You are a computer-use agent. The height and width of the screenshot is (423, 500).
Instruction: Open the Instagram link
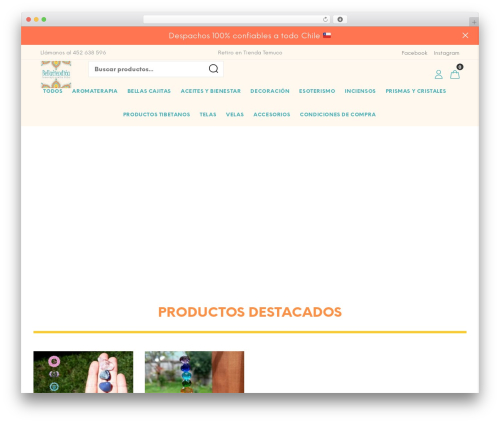tap(446, 53)
